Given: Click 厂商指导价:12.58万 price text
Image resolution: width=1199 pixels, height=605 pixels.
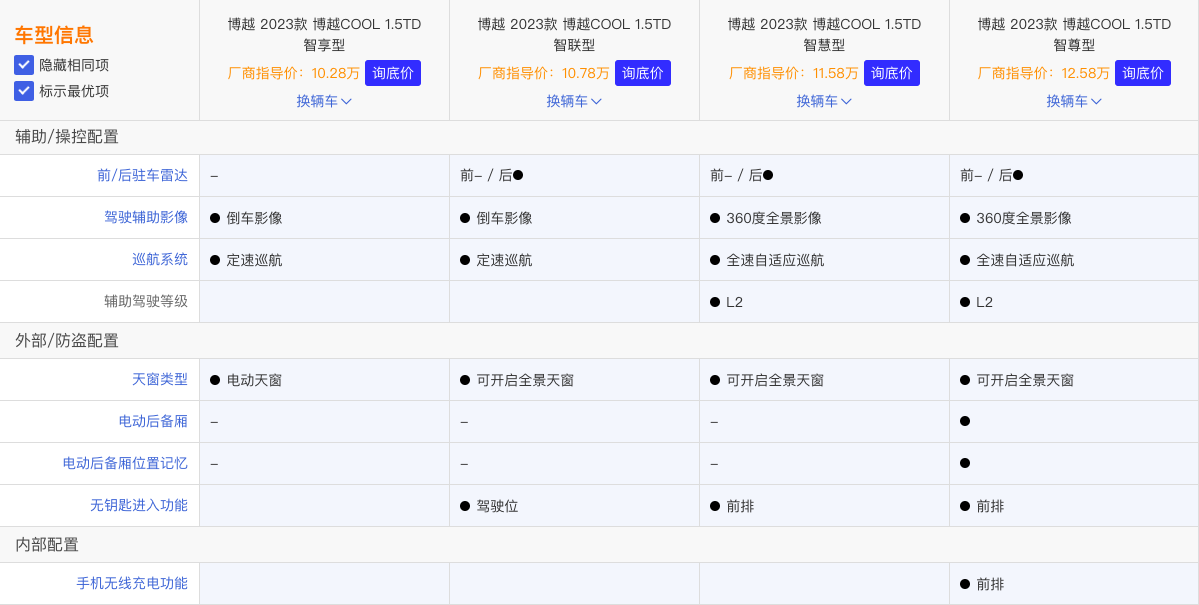Looking at the screenshot, I should (x=1044, y=73).
